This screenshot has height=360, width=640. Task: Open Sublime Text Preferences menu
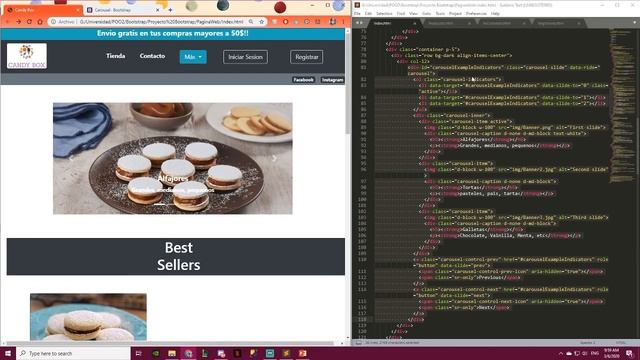pyautogui.click(x=476, y=13)
